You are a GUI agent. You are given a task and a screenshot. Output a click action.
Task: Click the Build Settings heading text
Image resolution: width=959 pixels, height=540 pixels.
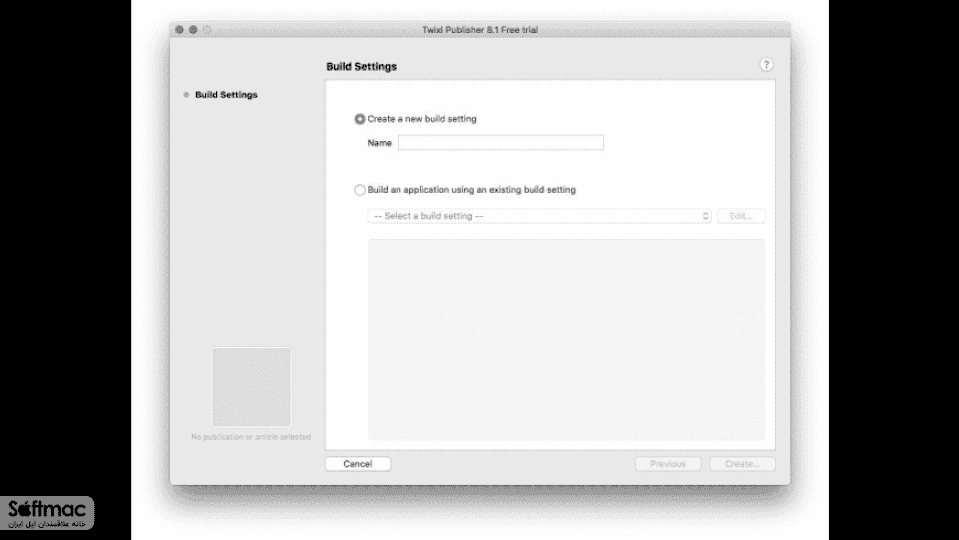pos(361,67)
